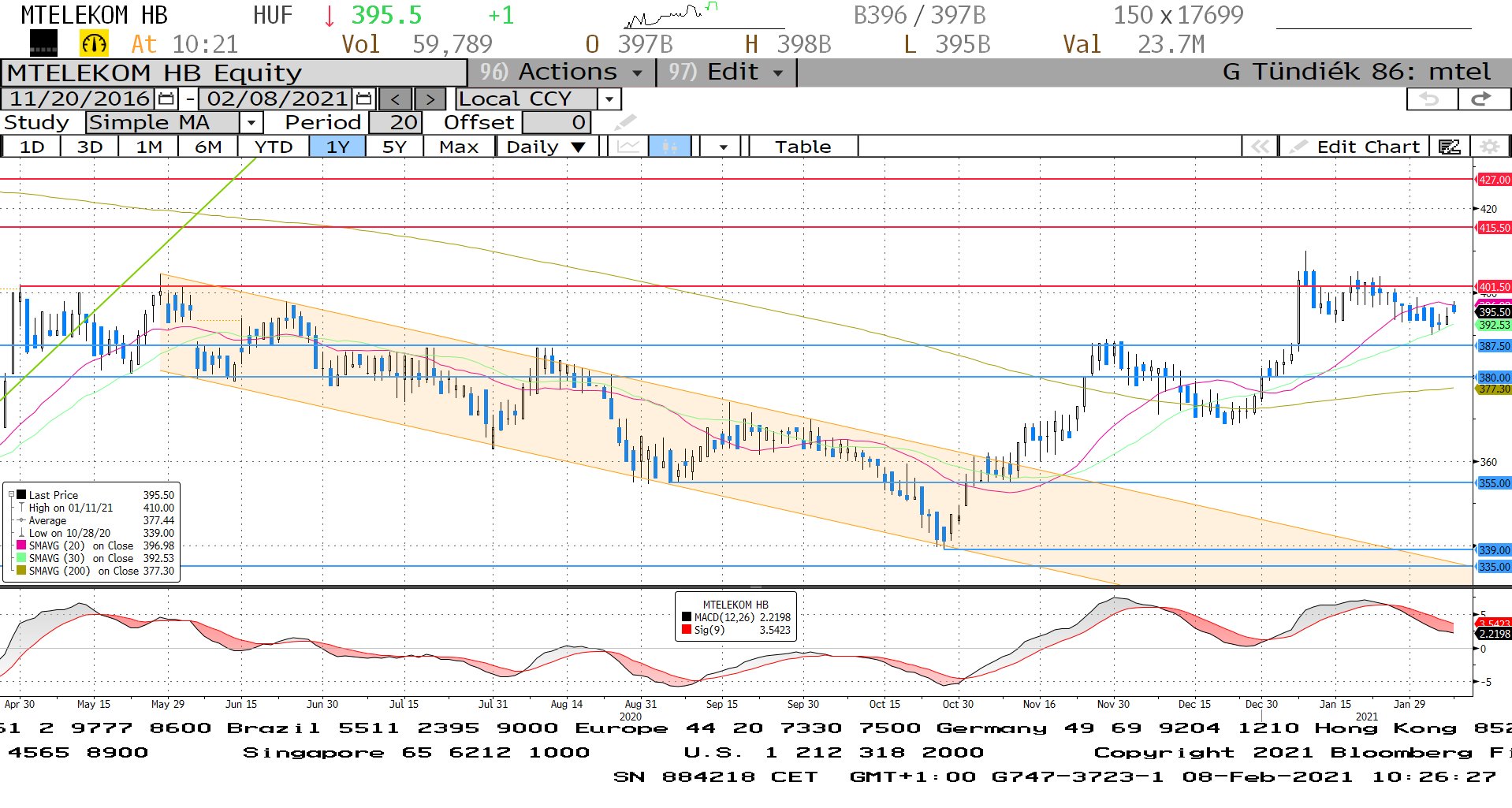Click the Local CCY combo box text
Image resolution: width=1512 pixels, height=808 pixels.
click(x=527, y=99)
